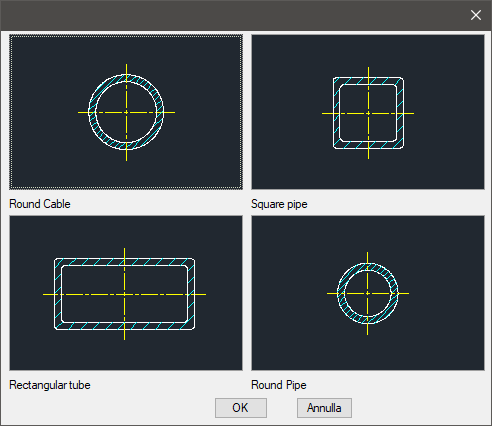Click the "Round Cable" text label
The width and height of the screenshot is (492, 426).
pyautogui.click(x=40, y=204)
